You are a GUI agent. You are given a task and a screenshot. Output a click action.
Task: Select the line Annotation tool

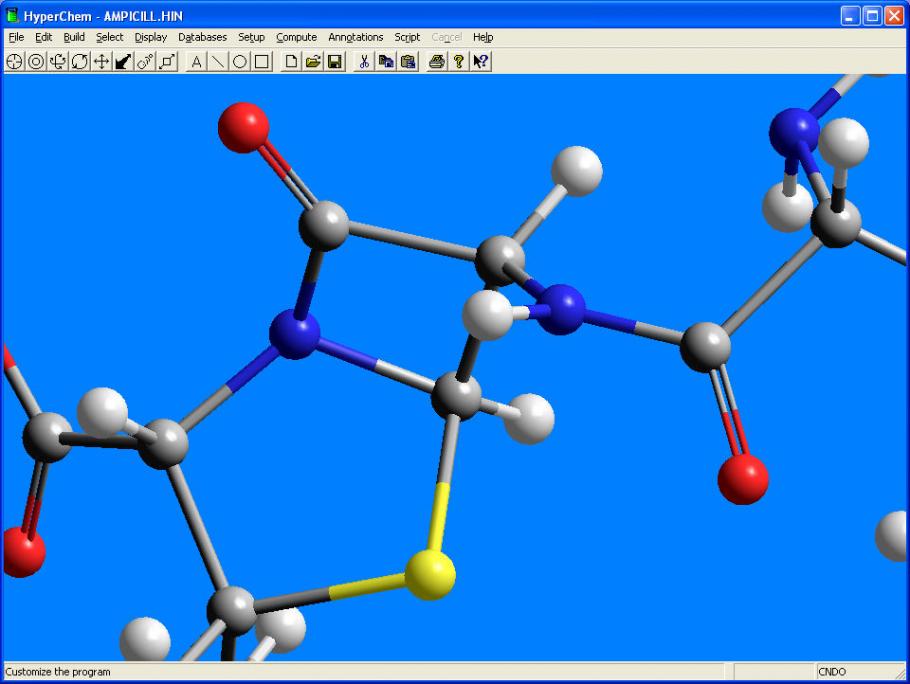pos(218,61)
